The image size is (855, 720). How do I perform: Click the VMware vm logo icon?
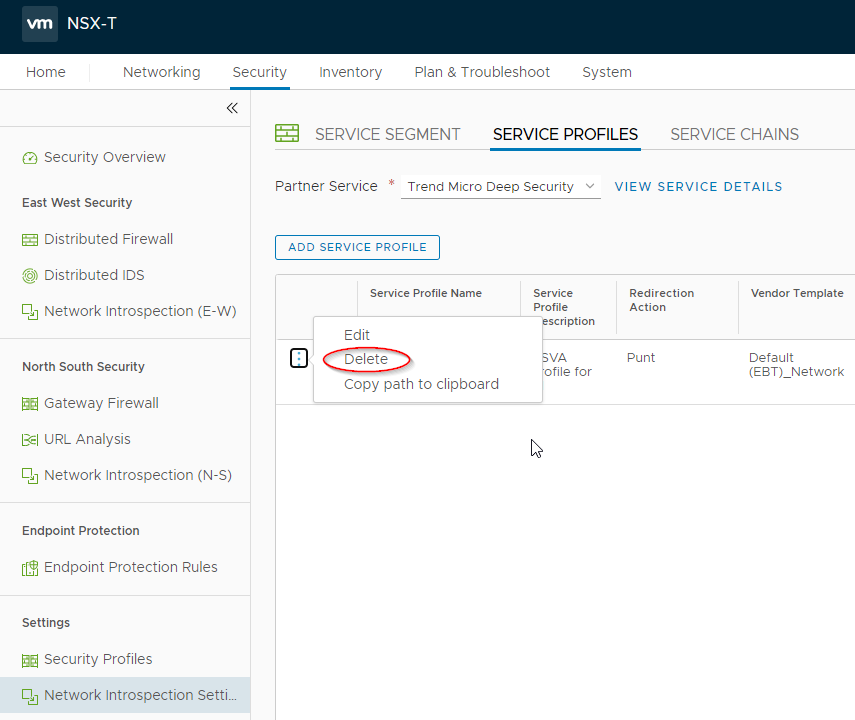[x=40, y=23]
